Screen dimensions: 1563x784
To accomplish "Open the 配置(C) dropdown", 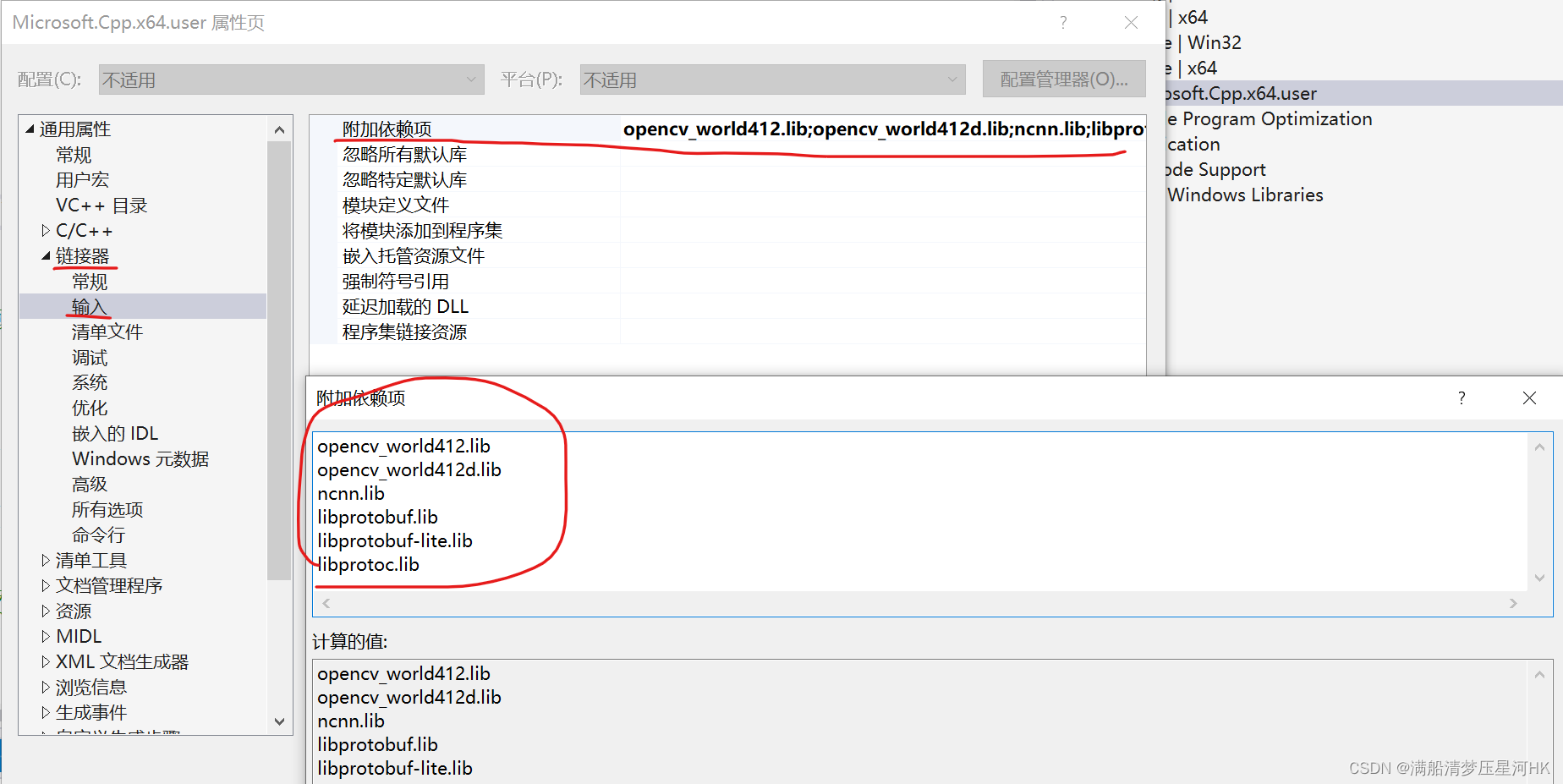I will point(291,79).
